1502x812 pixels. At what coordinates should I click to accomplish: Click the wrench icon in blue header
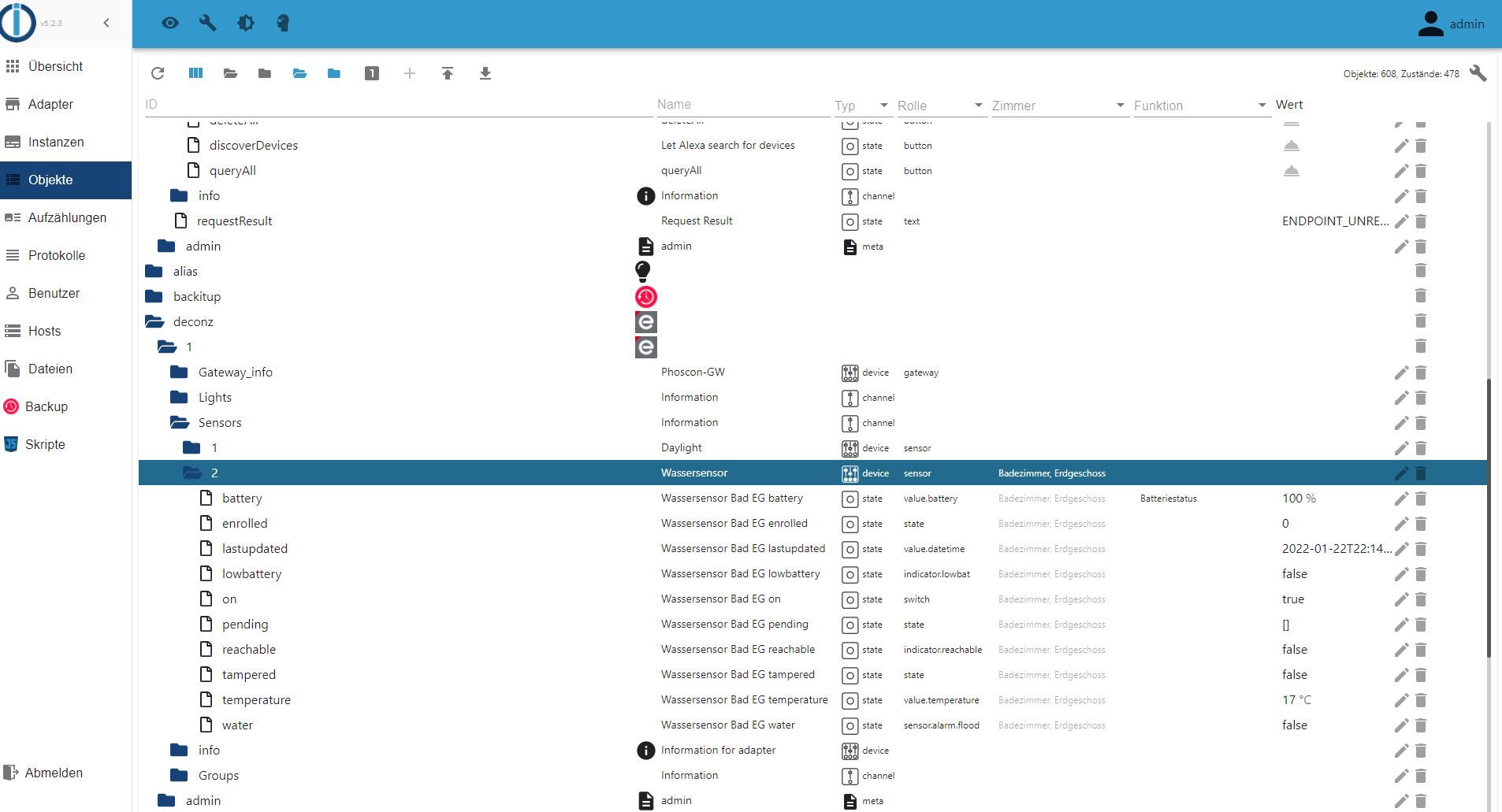(x=208, y=23)
